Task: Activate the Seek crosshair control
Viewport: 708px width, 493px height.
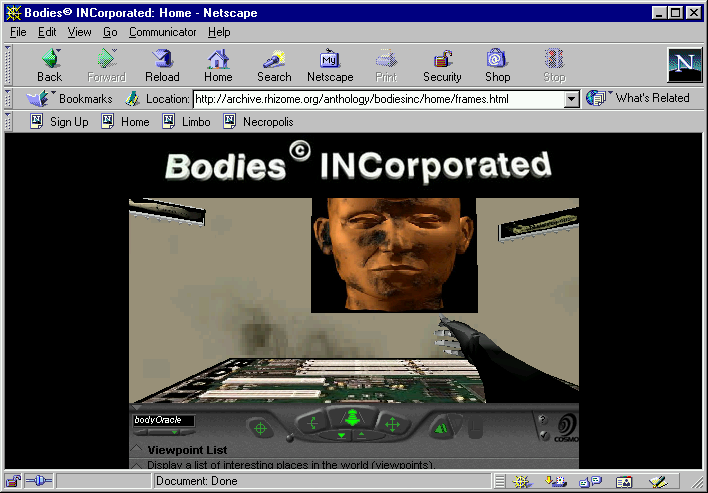Action: click(x=261, y=428)
